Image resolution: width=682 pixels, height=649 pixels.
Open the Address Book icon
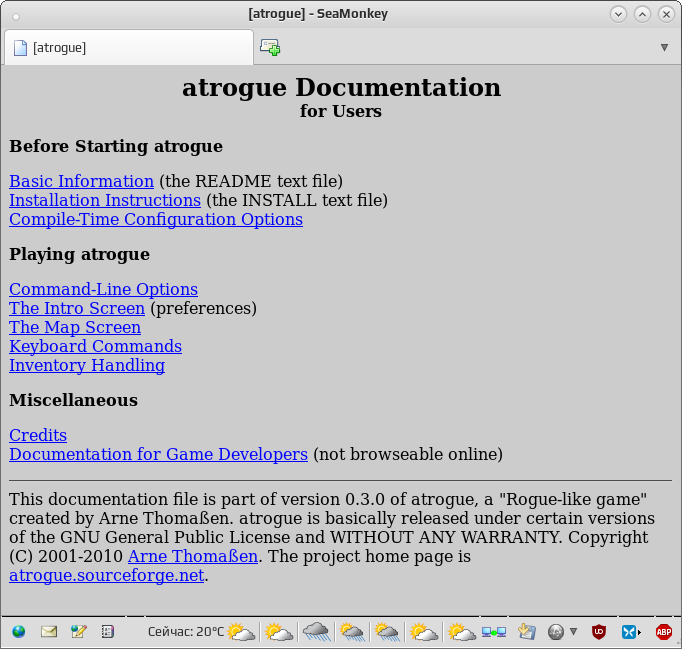pos(107,631)
